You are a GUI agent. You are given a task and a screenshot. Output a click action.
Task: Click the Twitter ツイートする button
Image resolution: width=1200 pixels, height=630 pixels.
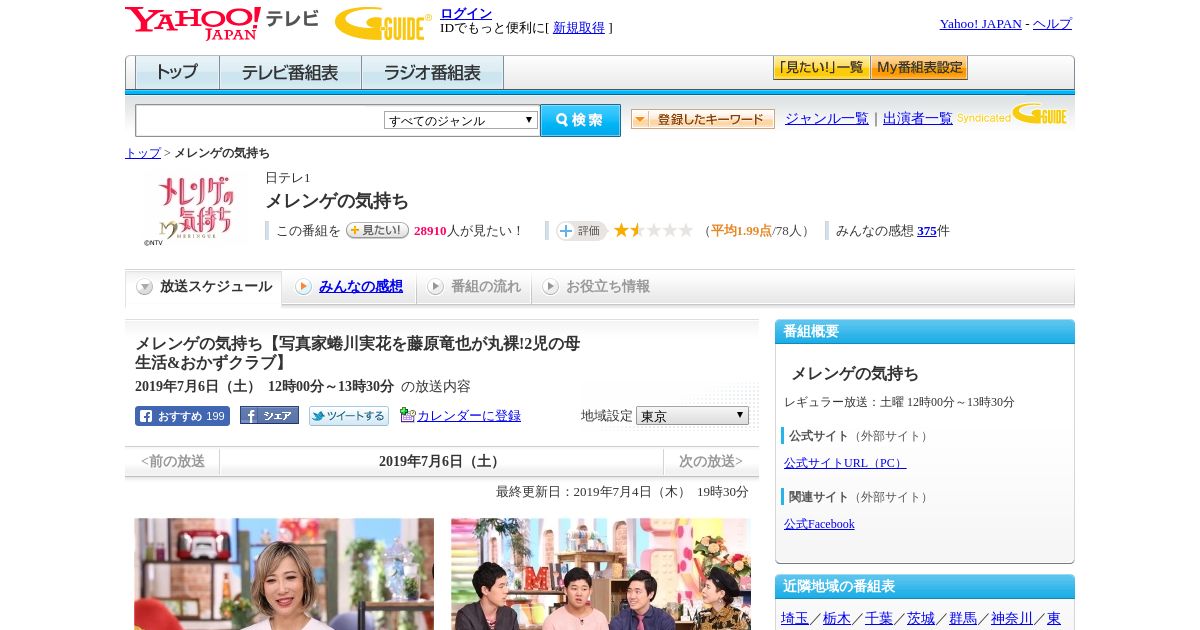(348, 416)
